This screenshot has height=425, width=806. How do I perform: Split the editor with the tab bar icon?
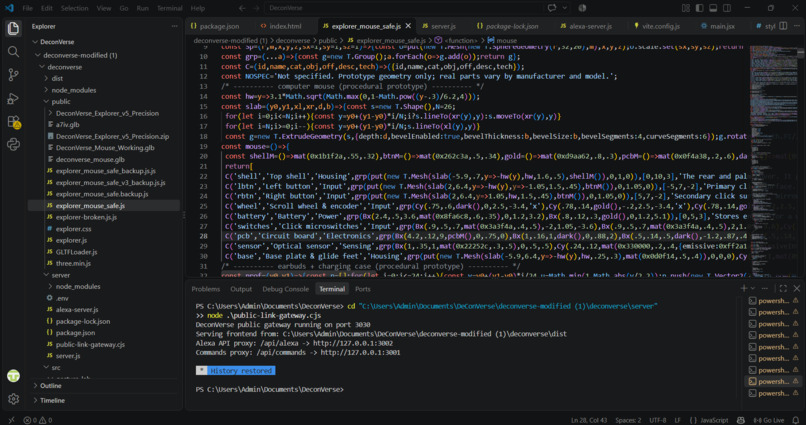click(783, 26)
